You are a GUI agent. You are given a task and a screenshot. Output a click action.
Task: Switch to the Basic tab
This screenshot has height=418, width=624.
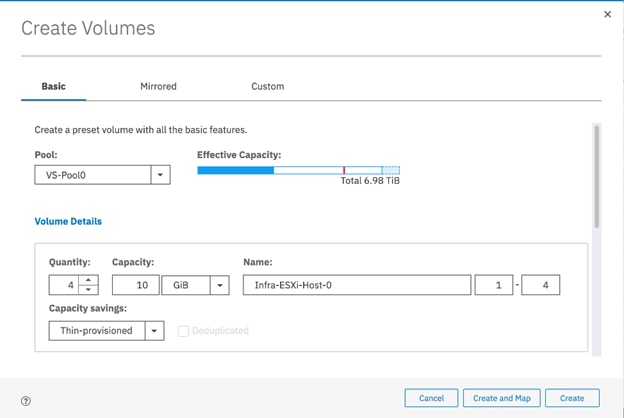pyautogui.click(x=53, y=86)
